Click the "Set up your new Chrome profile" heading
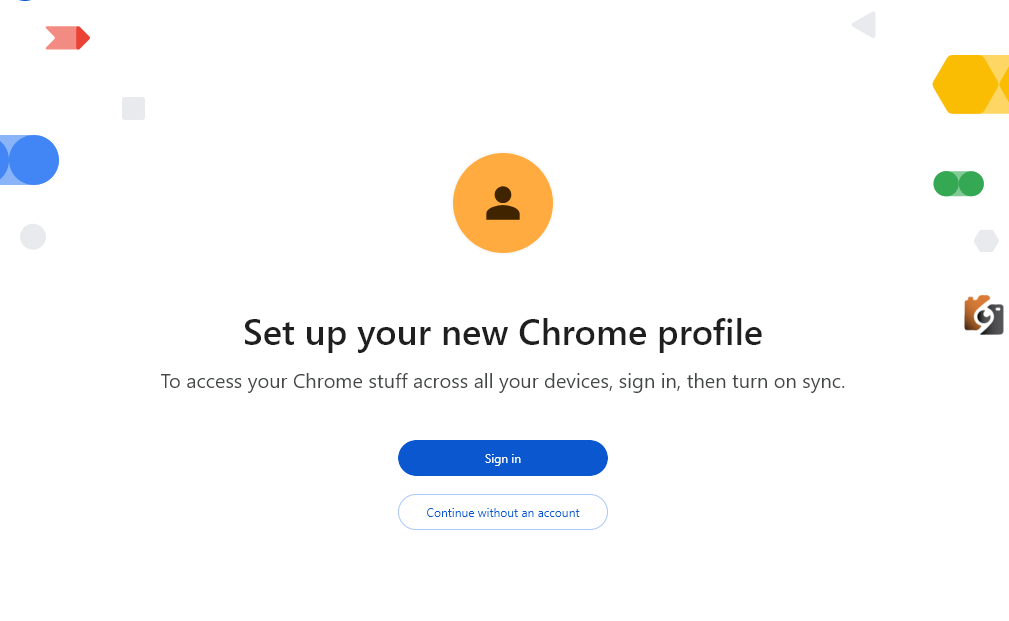Viewport: 1009px width, 621px height. click(x=503, y=333)
